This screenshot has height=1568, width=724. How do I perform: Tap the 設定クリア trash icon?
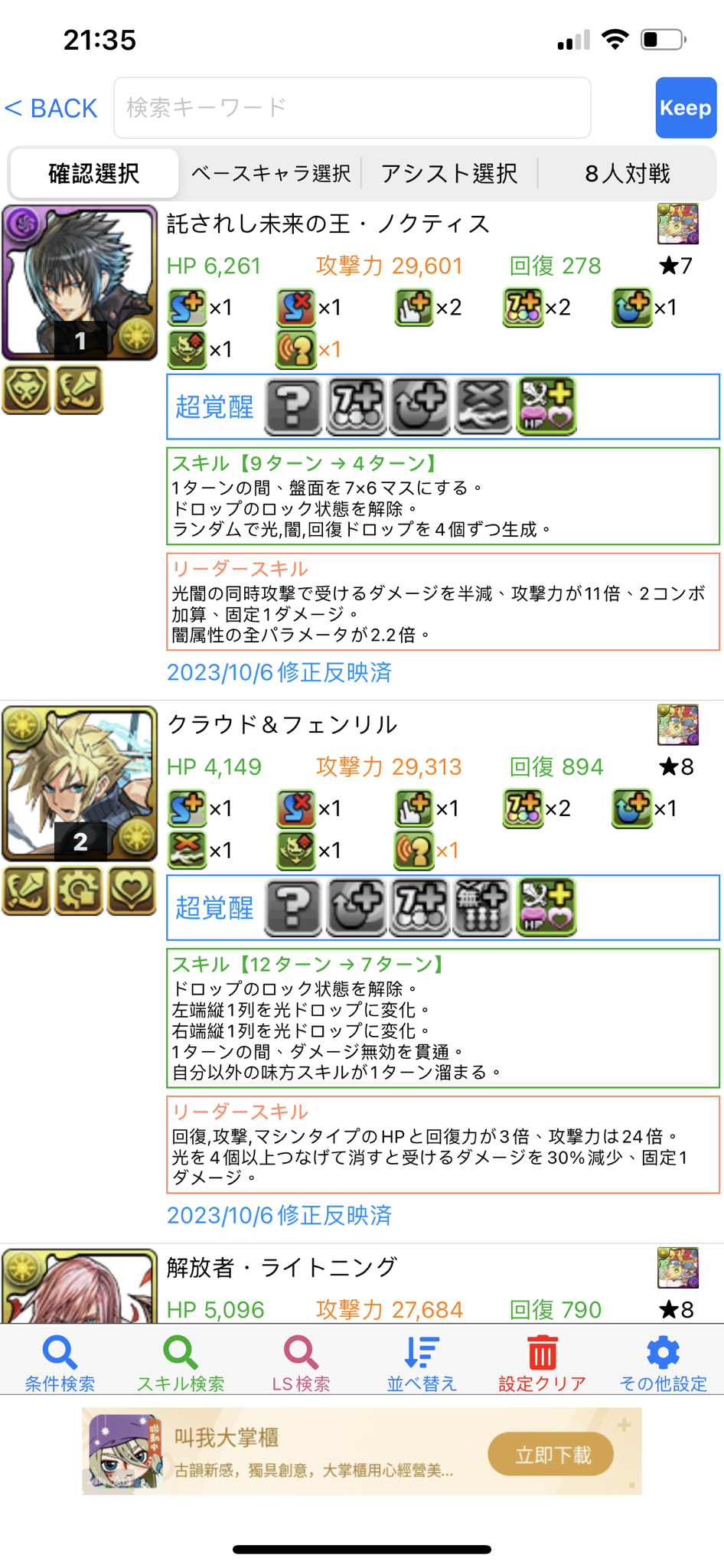coord(542,1353)
